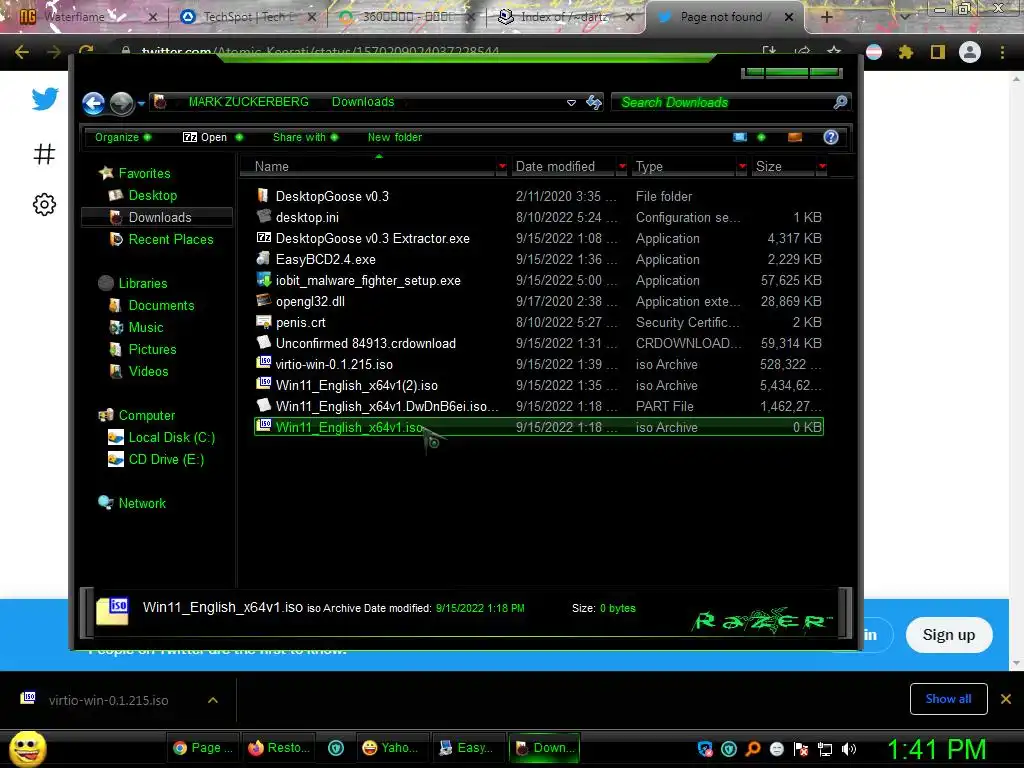Select iobit_malware_fighter_setup.exe icon

(263, 280)
